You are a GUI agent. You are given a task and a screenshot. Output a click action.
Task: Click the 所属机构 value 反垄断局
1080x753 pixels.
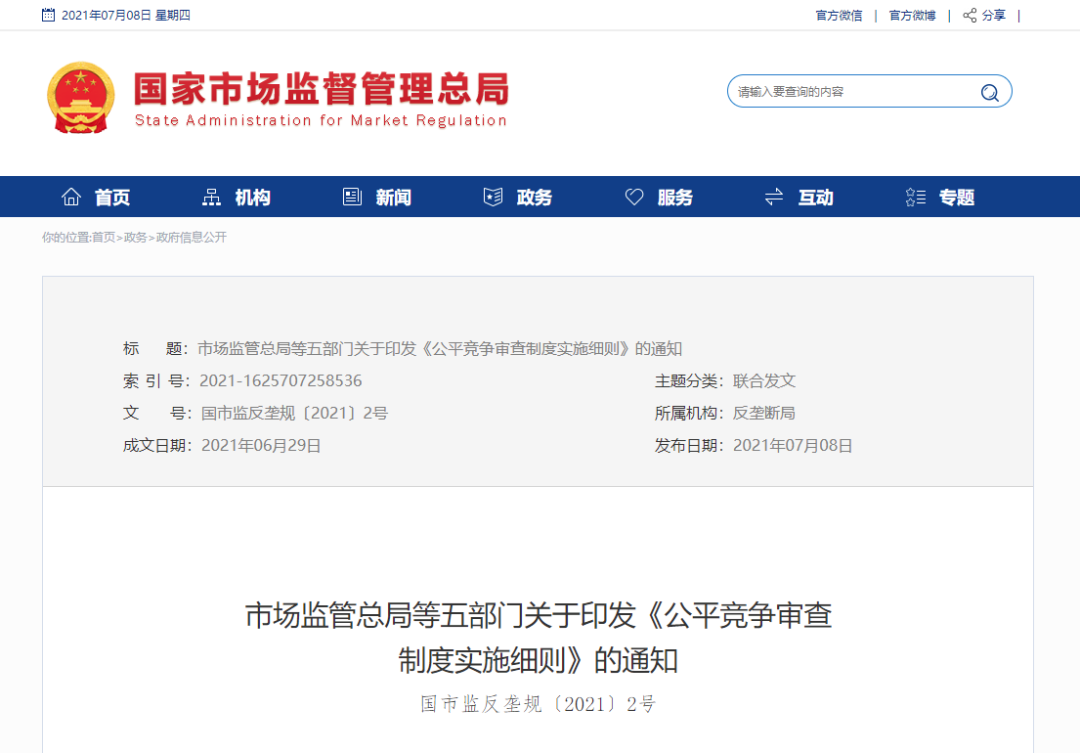(x=764, y=413)
